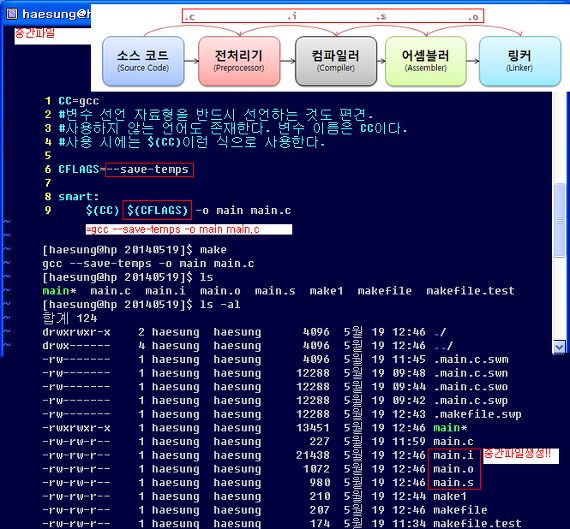Click the terminal window icon in title bar

(x=12, y=14)
